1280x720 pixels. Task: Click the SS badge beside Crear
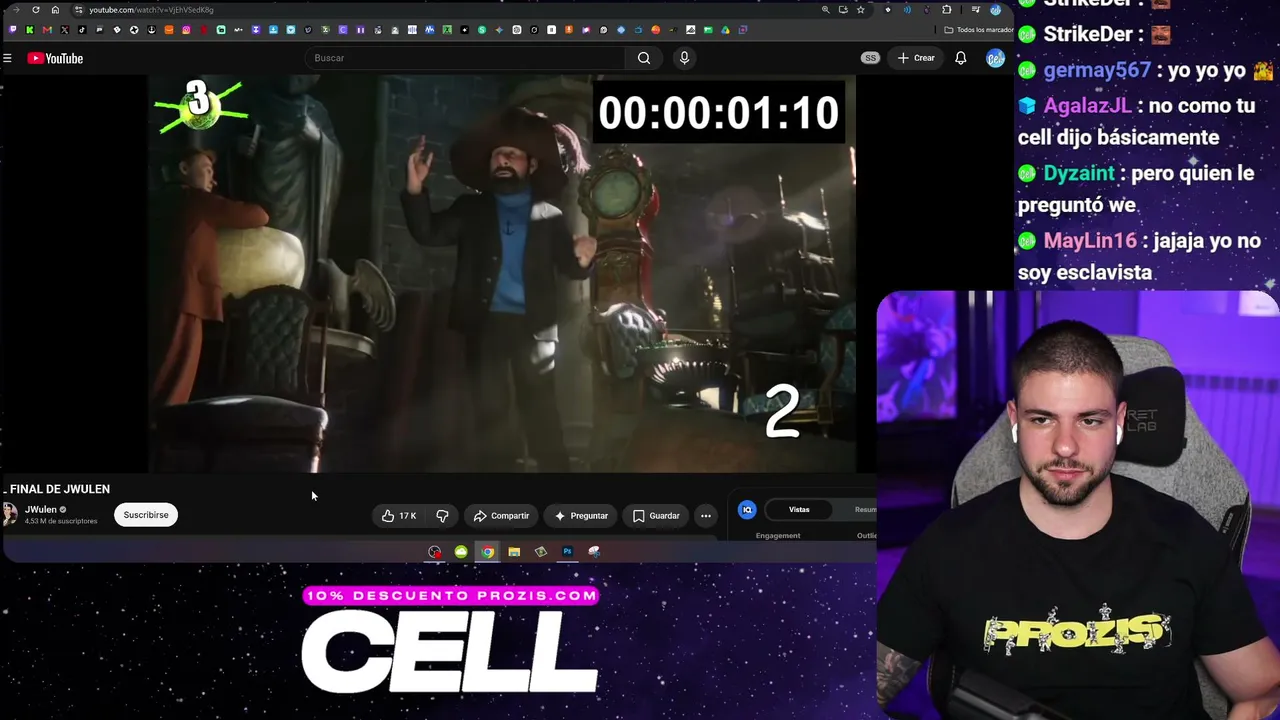click(x=870, y=58)
